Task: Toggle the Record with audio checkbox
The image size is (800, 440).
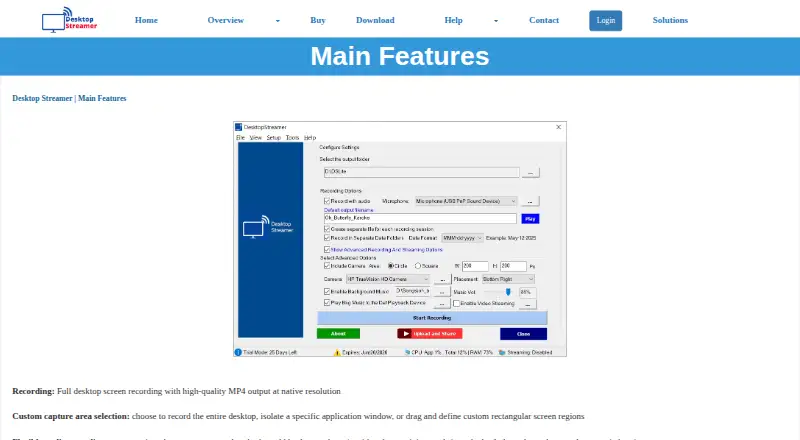Action: (x=327, y=201)
